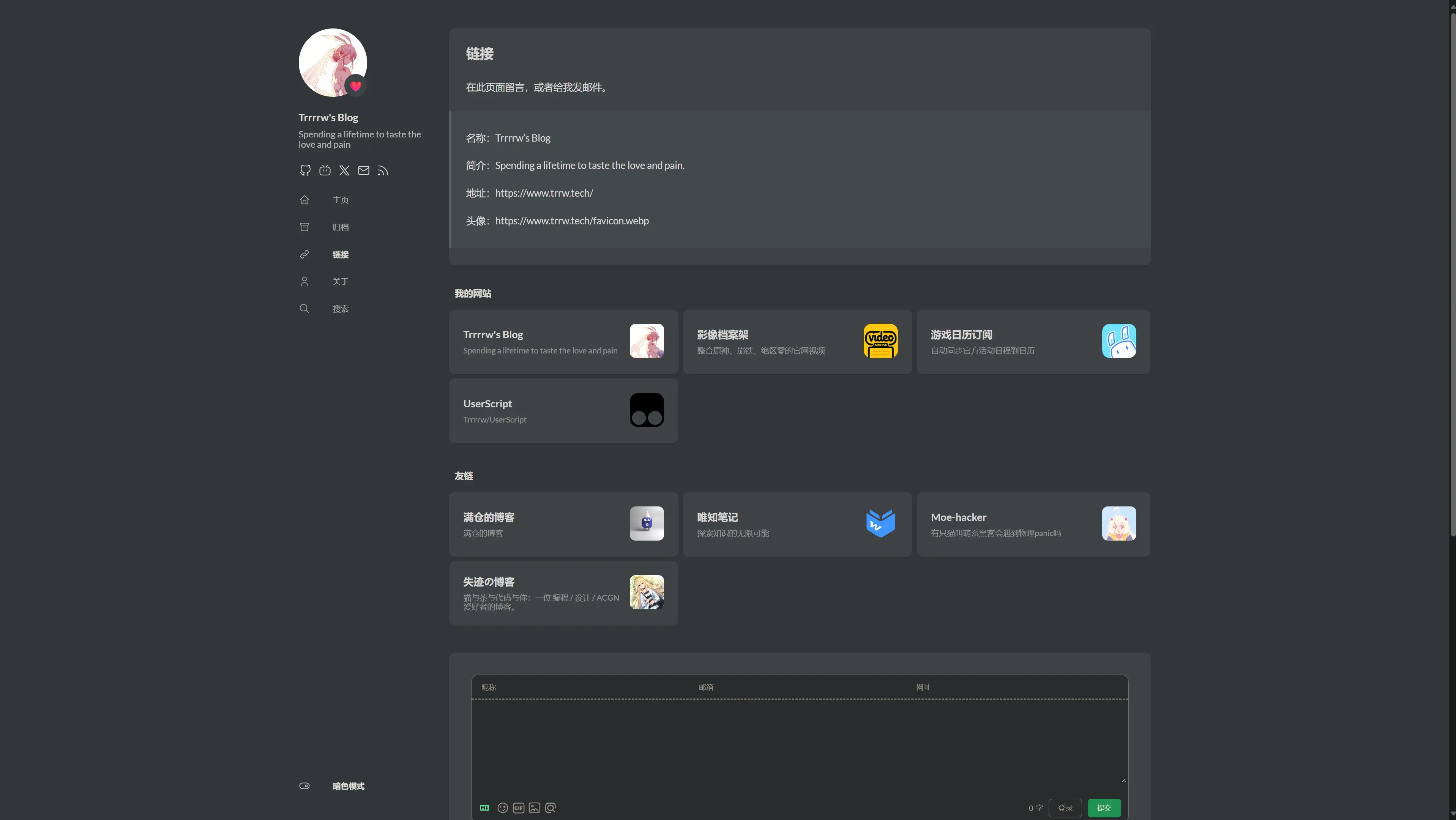Open the 影像档案架 site card
The height and width of the screenshot is (820, 1456).
pyautogui.click(x=797, y=341)
